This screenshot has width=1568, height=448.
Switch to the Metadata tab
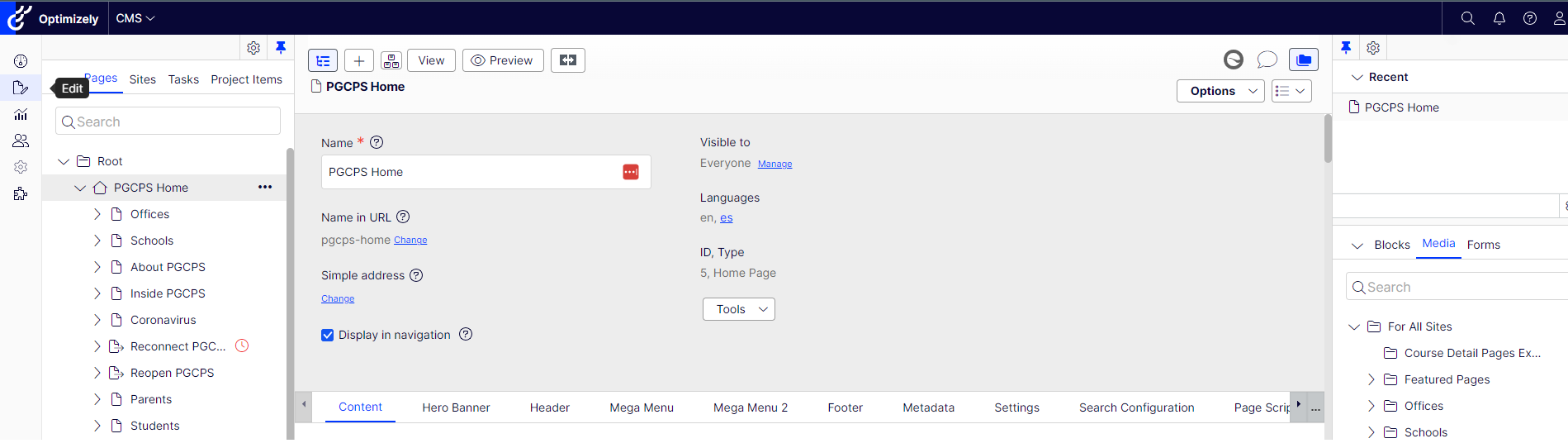click(928, 407)
